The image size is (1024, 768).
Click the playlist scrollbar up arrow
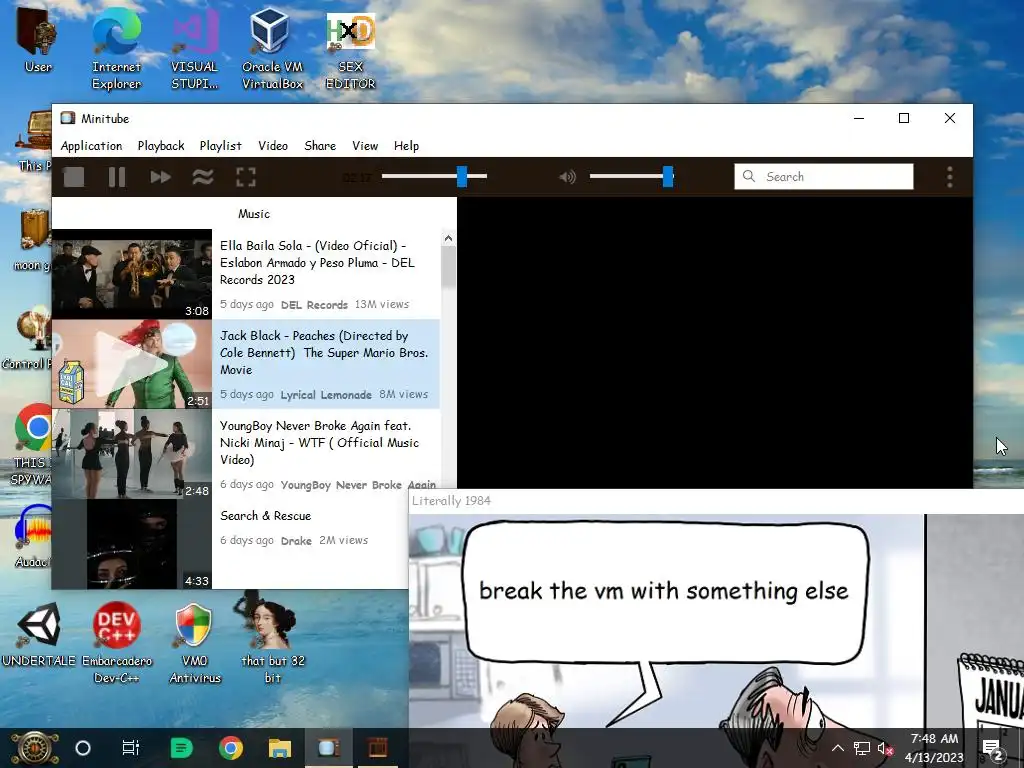tap(448, 238)
